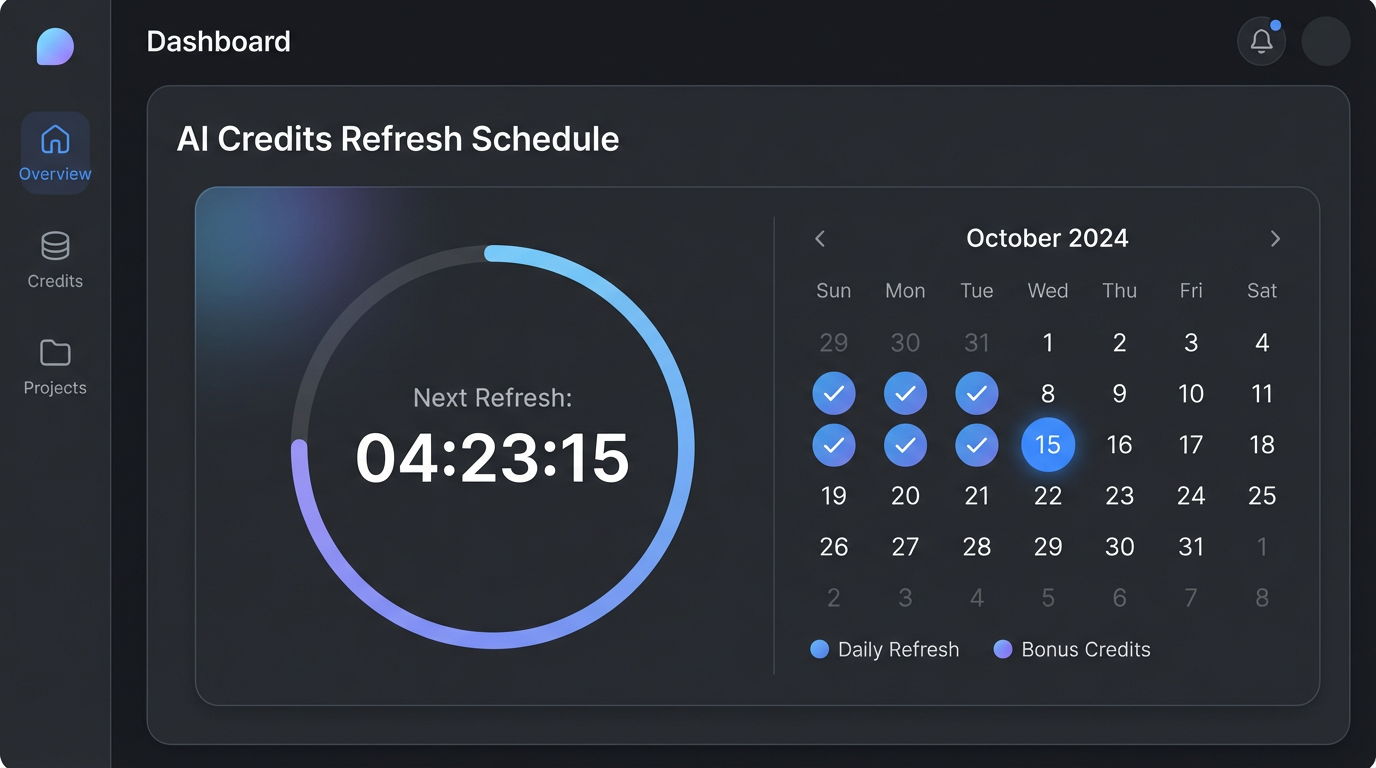This screenshot has width=1376, height=768.
Task: Toggle the checkmark on October 12
Action: point(834,445)
